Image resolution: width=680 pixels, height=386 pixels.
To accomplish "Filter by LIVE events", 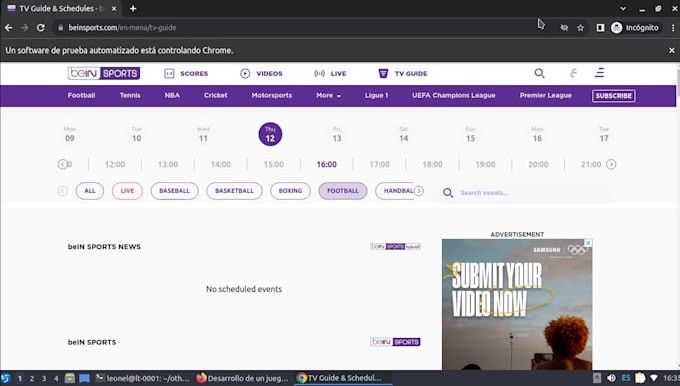I will pos(127,191).
